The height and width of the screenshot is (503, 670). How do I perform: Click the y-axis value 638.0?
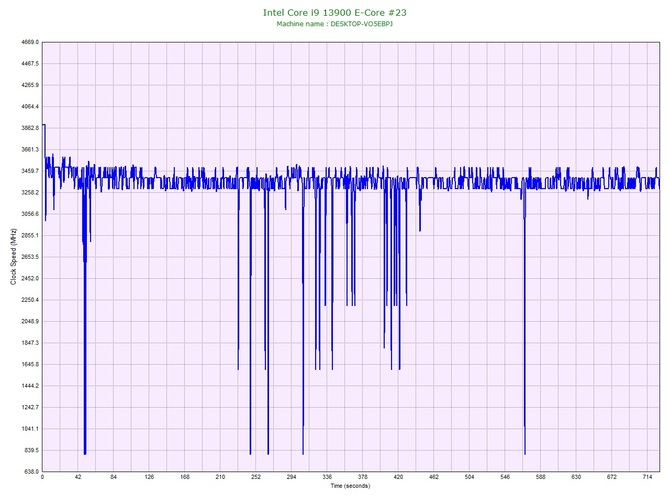point(31,472)
